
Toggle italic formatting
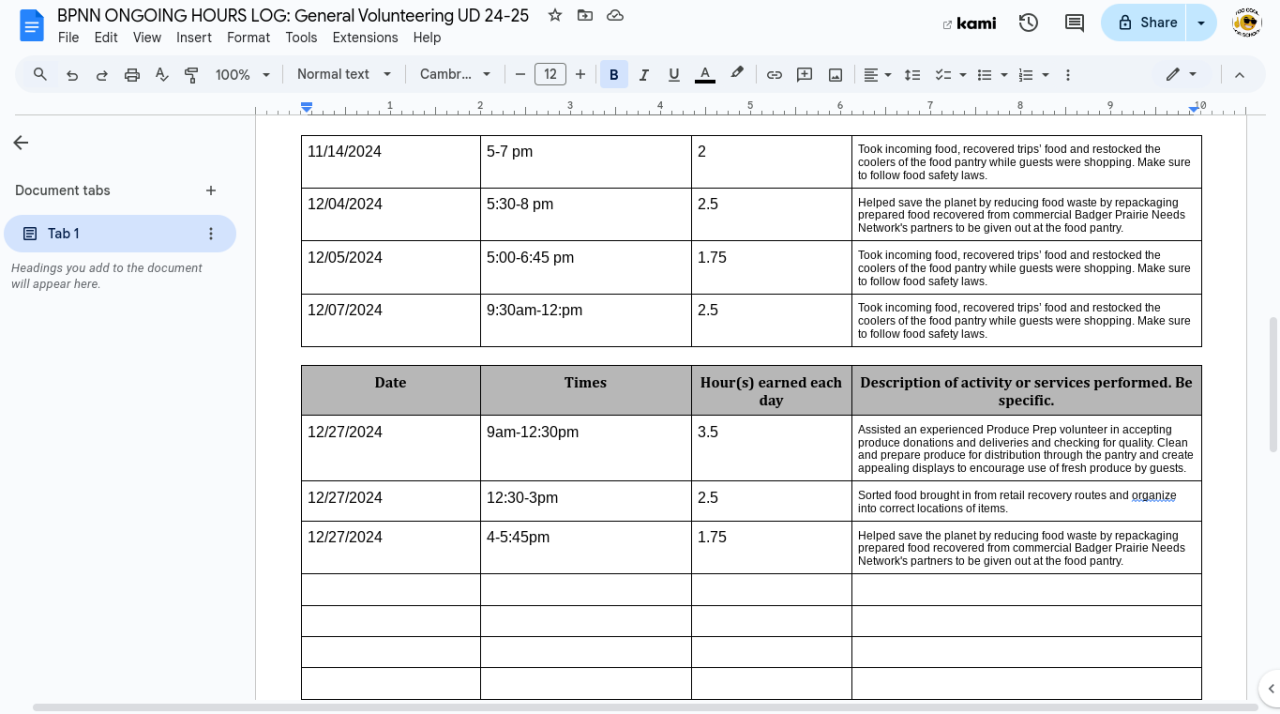(643, 74)
